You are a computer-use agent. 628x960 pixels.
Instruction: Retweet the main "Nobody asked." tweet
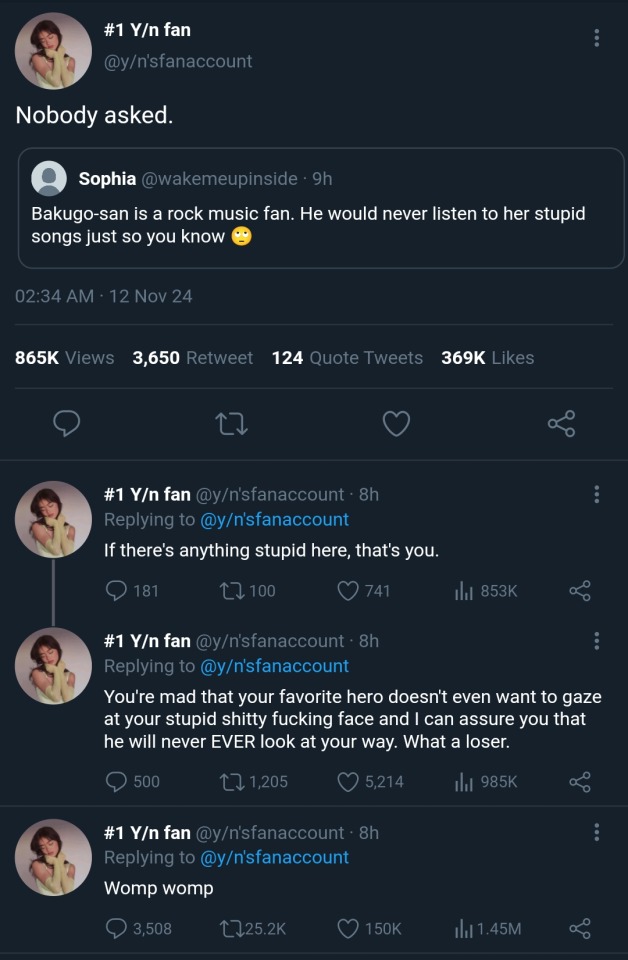pos(231,424)
